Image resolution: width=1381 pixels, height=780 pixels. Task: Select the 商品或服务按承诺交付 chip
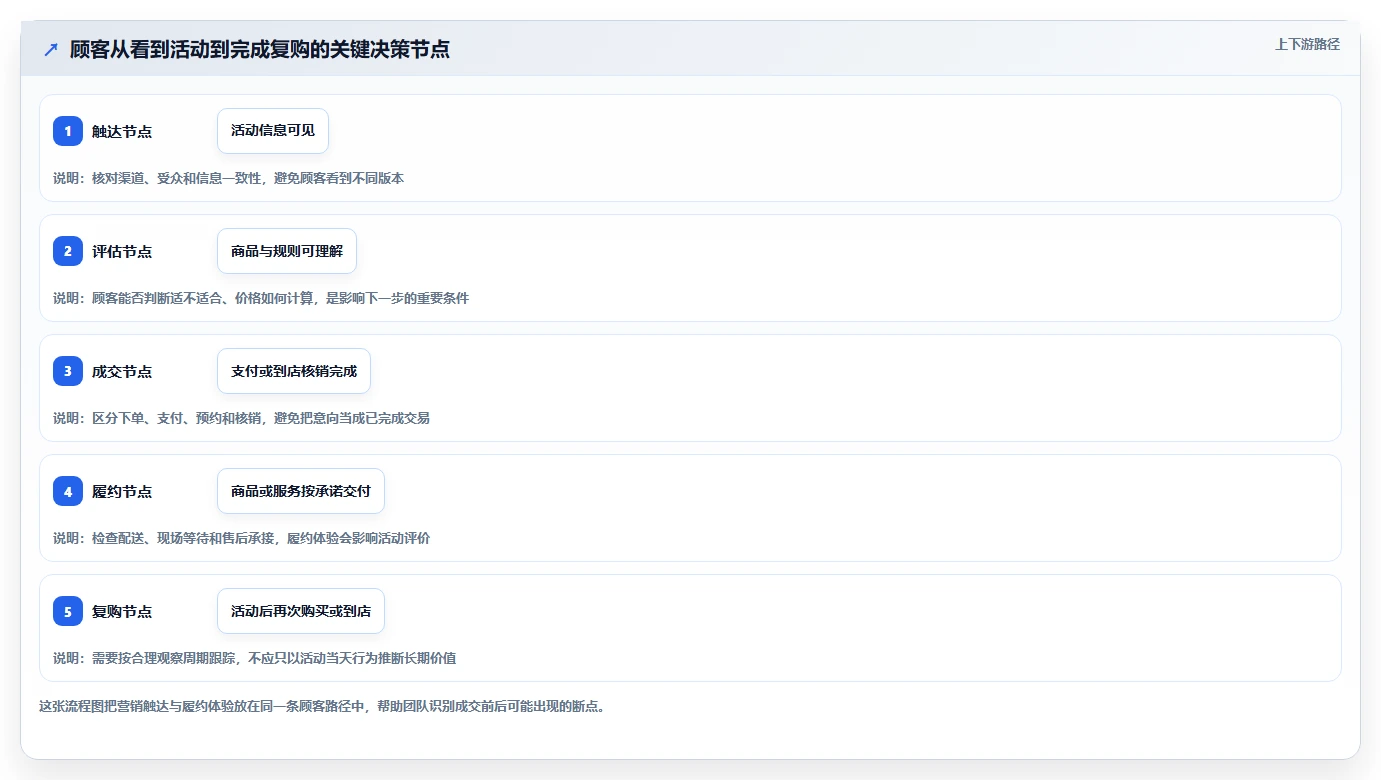(x=301, y=491)
